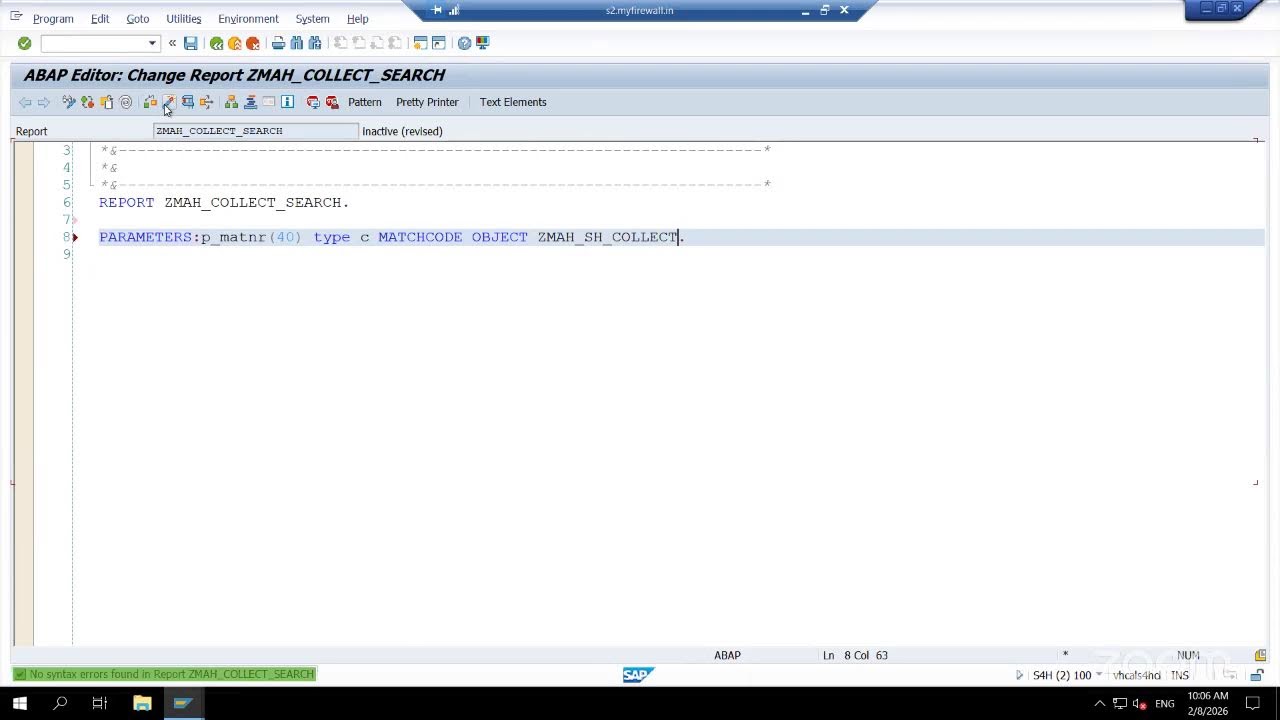
Task: Expand the command field history dropdown arrow
Action: tap(153, 43)
